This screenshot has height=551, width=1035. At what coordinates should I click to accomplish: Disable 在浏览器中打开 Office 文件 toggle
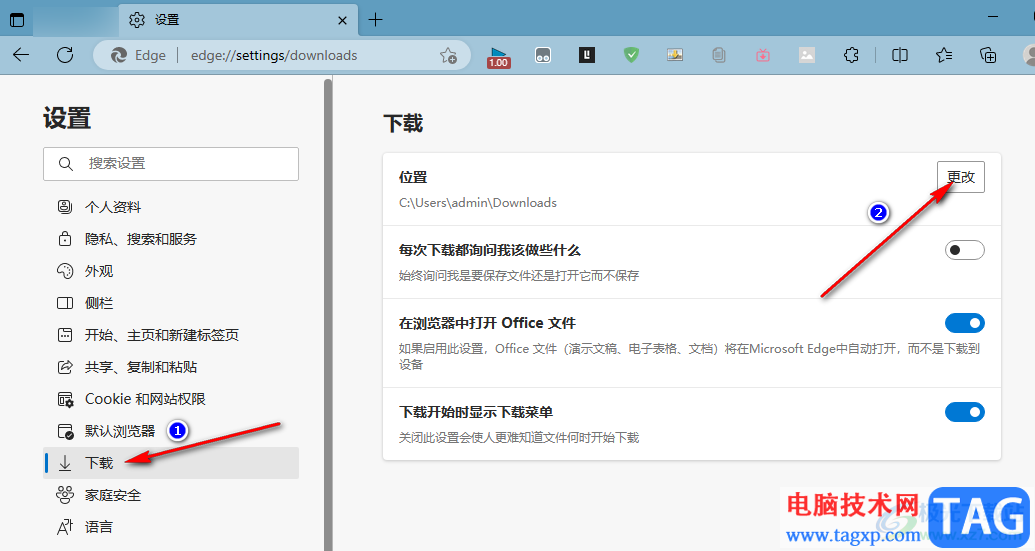pos(964,323)
